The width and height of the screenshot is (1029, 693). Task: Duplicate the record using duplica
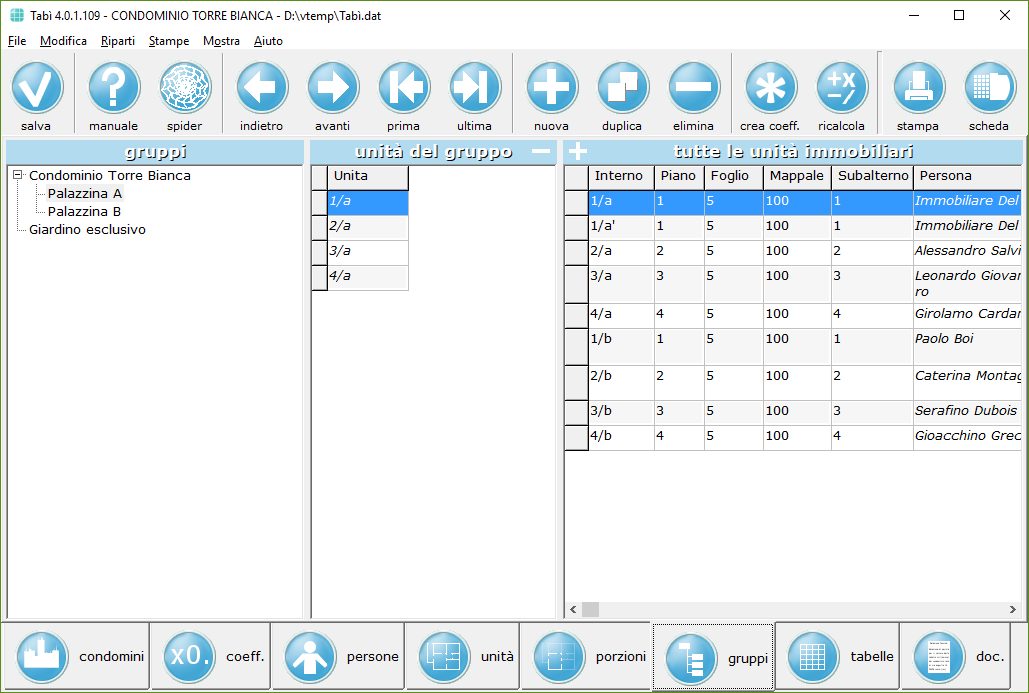(622, 88)
